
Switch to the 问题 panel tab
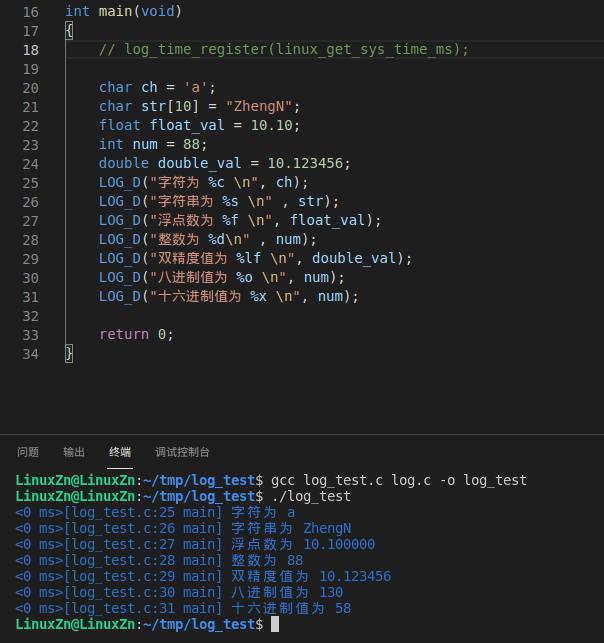[x=28, y=452]
